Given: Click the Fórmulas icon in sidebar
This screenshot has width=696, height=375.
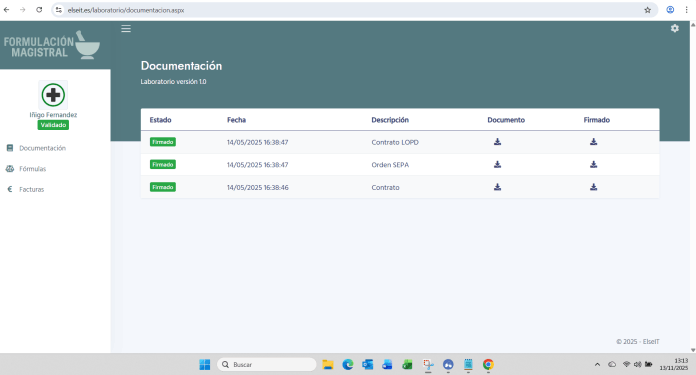Looking at the screenshot, I should 10,169.
